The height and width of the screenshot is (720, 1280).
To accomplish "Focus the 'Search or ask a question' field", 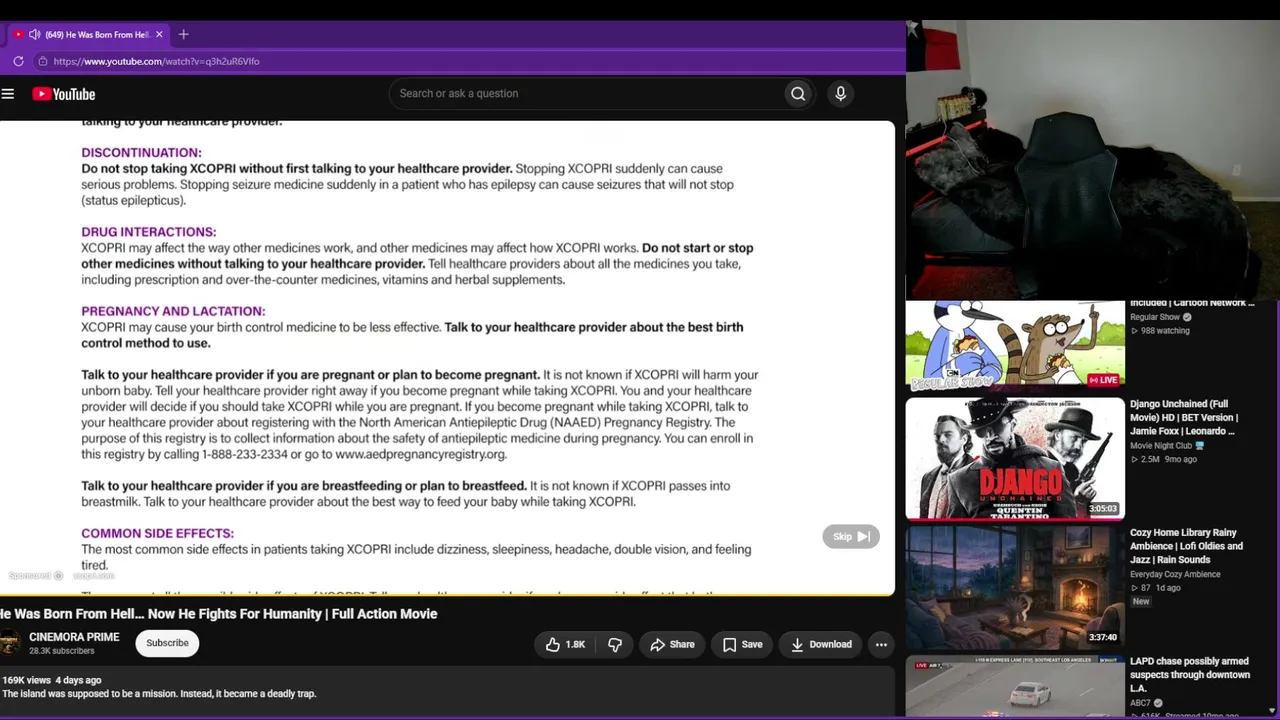I will 585,94.
